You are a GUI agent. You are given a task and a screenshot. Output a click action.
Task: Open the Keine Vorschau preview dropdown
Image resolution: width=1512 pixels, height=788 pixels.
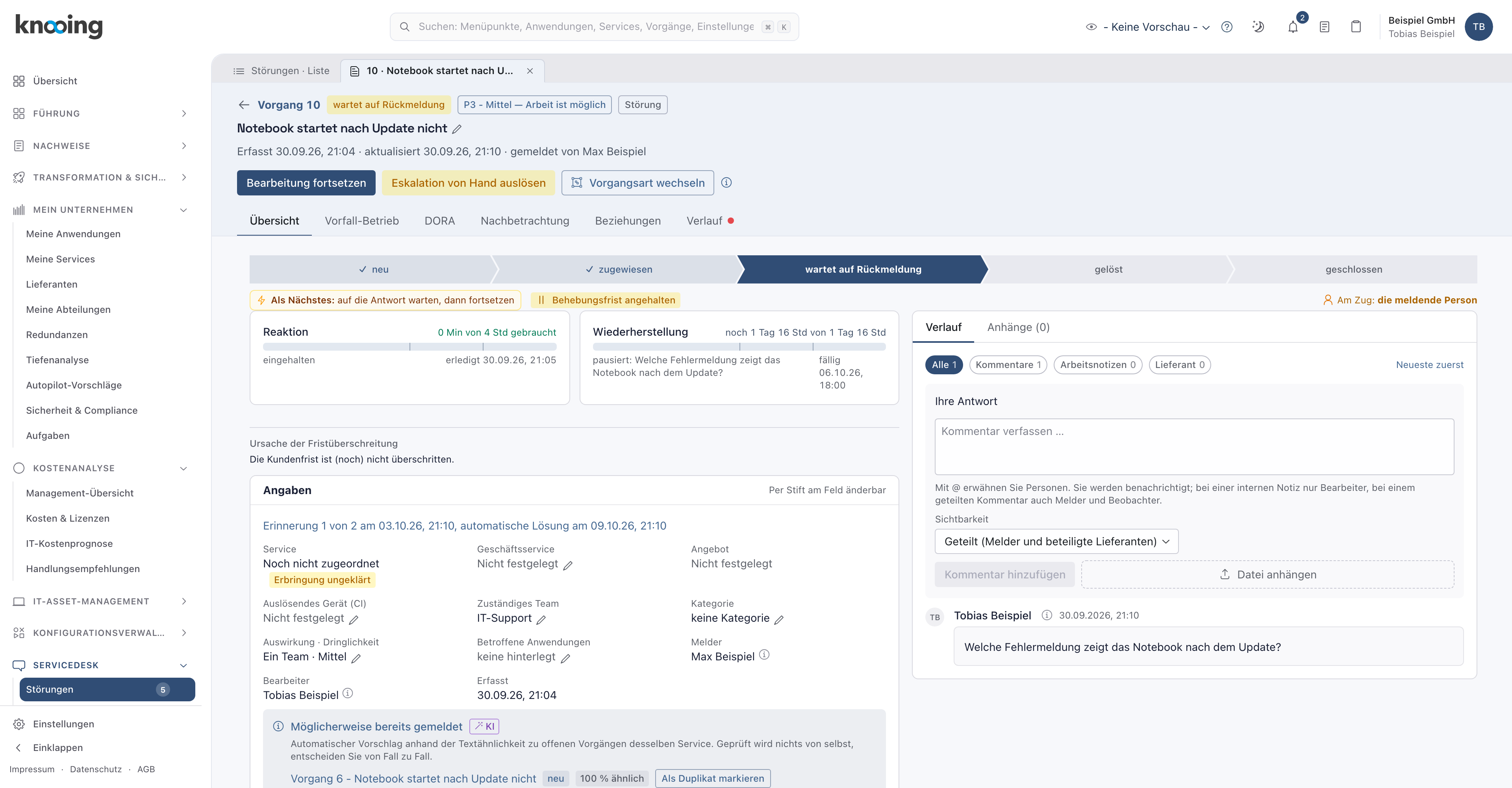pyautogui.click(x=1148, y=27)
